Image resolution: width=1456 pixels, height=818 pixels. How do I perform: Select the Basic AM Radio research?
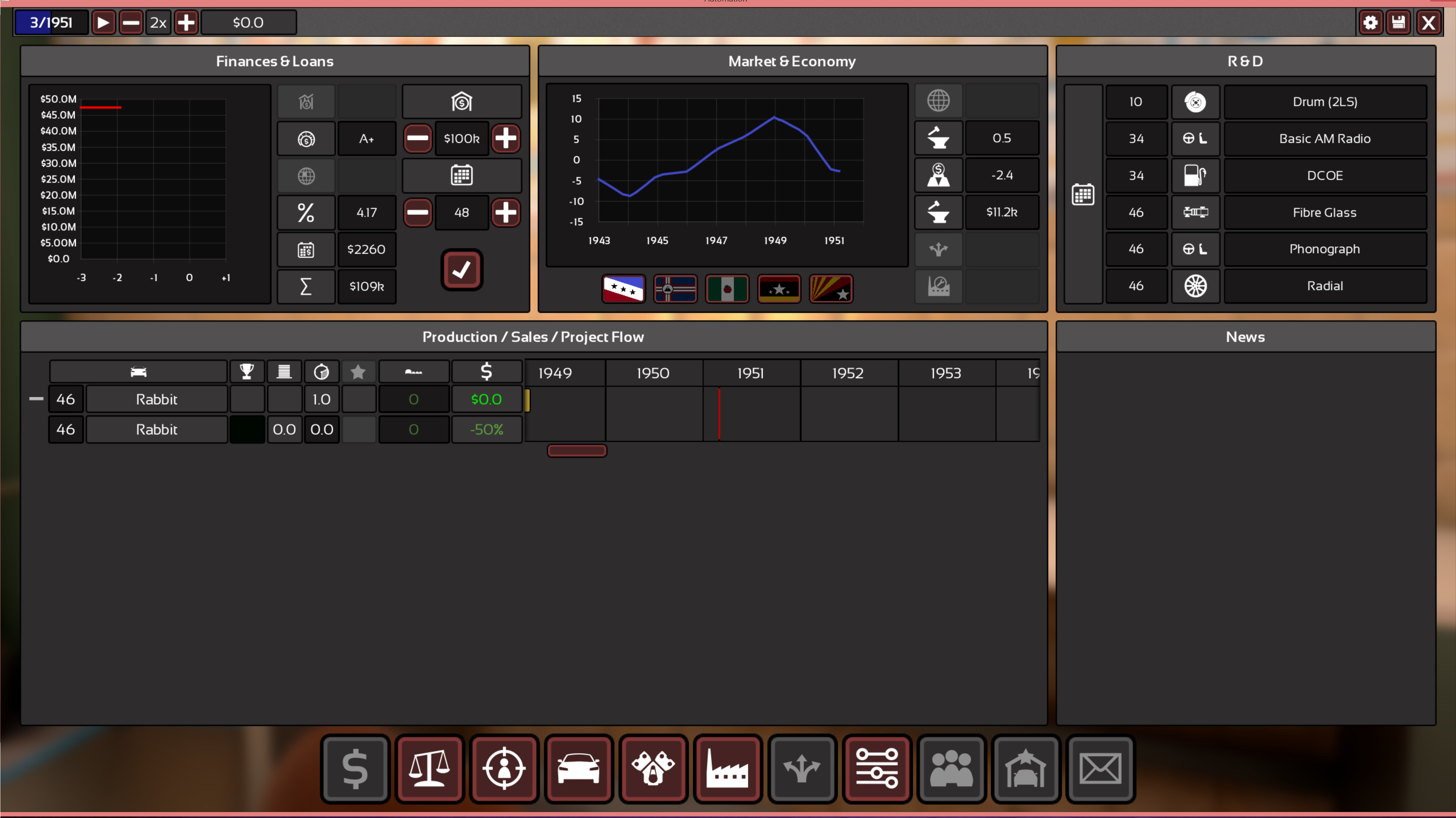click(1324, 138)
